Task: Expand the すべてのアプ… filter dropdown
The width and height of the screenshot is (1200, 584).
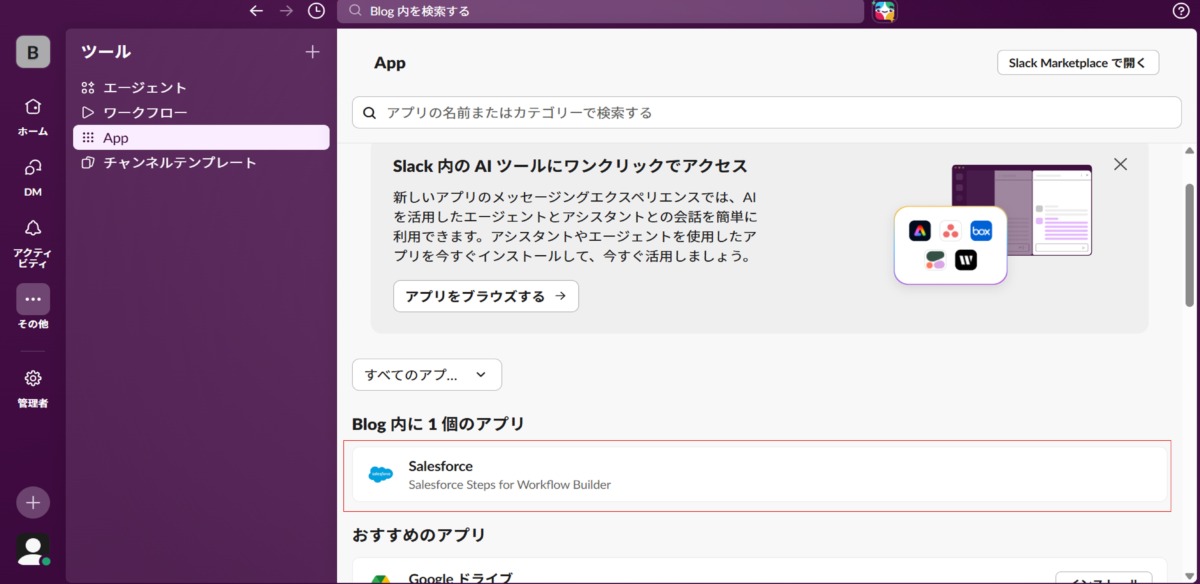Action: tap(427, 375)
